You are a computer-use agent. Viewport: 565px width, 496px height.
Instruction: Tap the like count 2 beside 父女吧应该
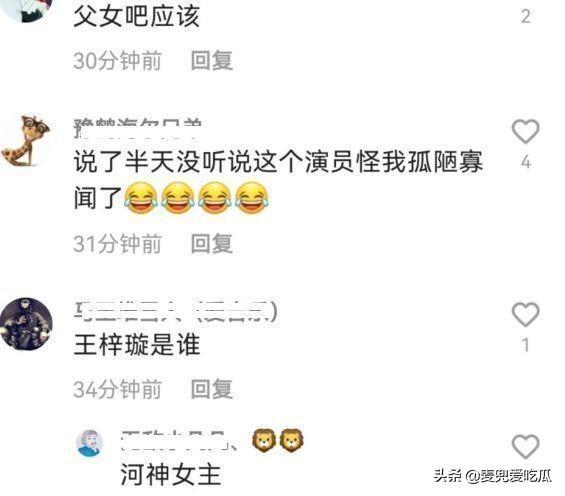(526, 17)
